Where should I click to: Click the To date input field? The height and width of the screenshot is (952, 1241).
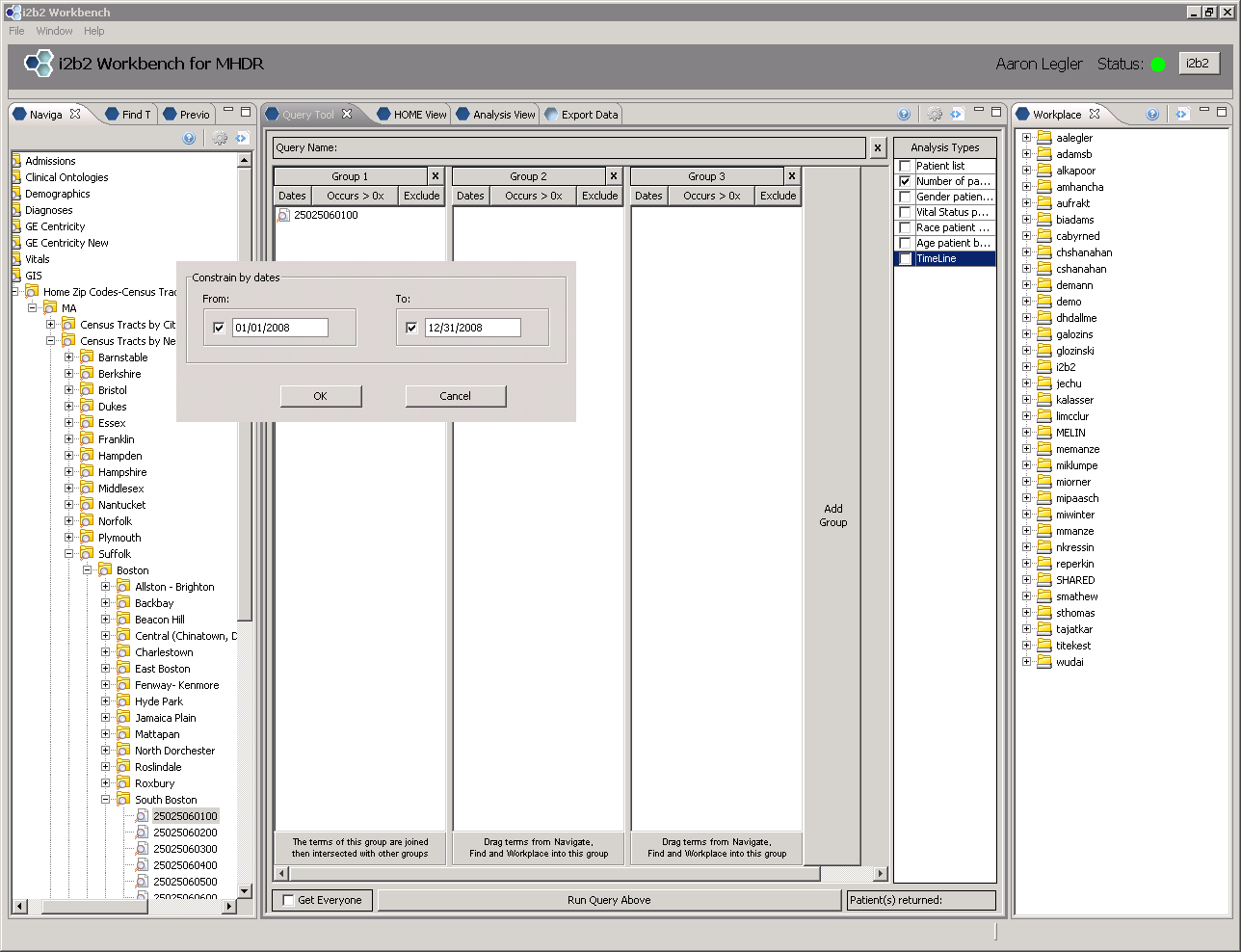[x=472, y=328]
